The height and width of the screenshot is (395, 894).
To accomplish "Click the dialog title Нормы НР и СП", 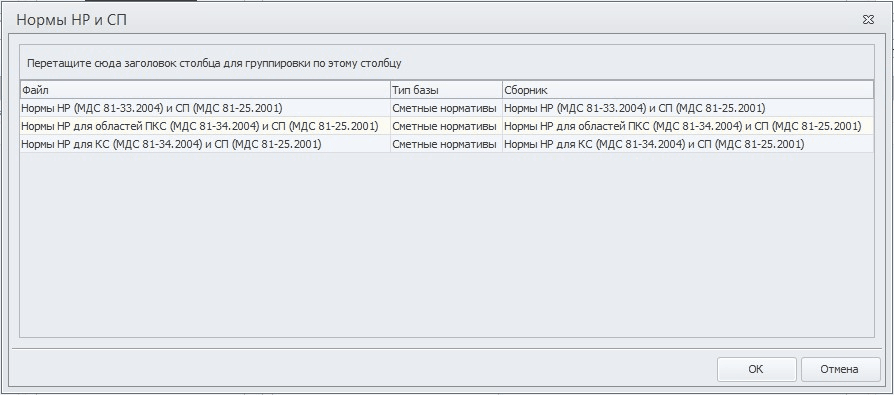I will 71,21.
